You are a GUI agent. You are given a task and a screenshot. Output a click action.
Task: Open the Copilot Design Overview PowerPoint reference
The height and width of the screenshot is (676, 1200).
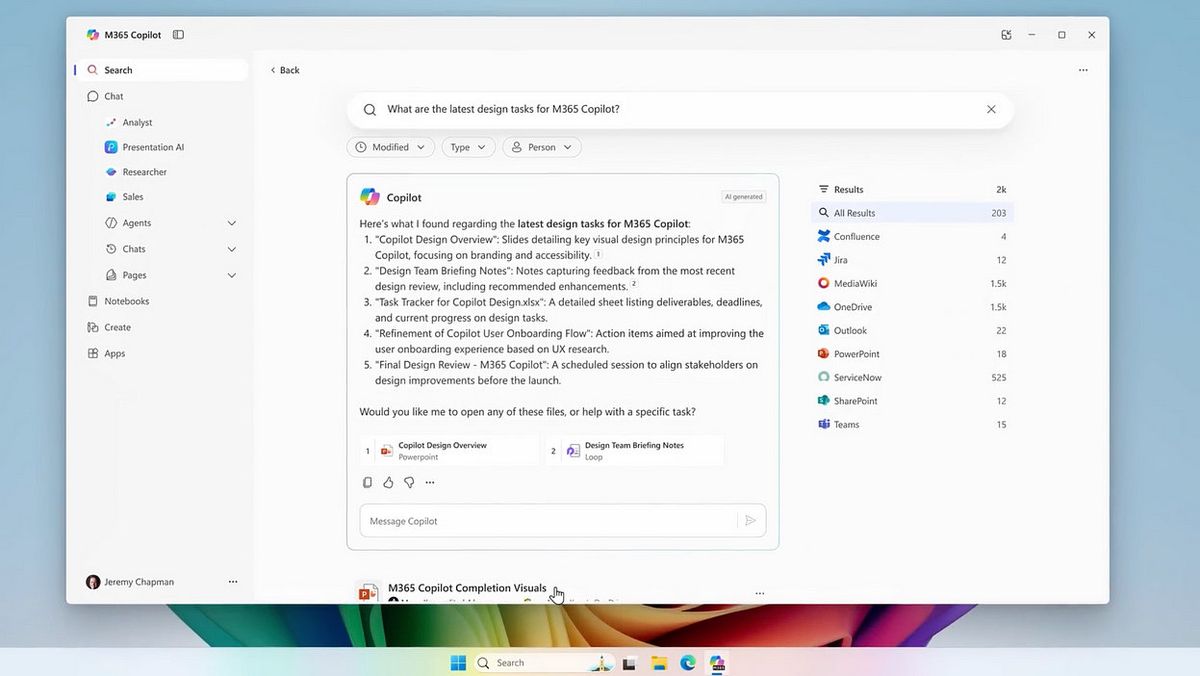450,451
